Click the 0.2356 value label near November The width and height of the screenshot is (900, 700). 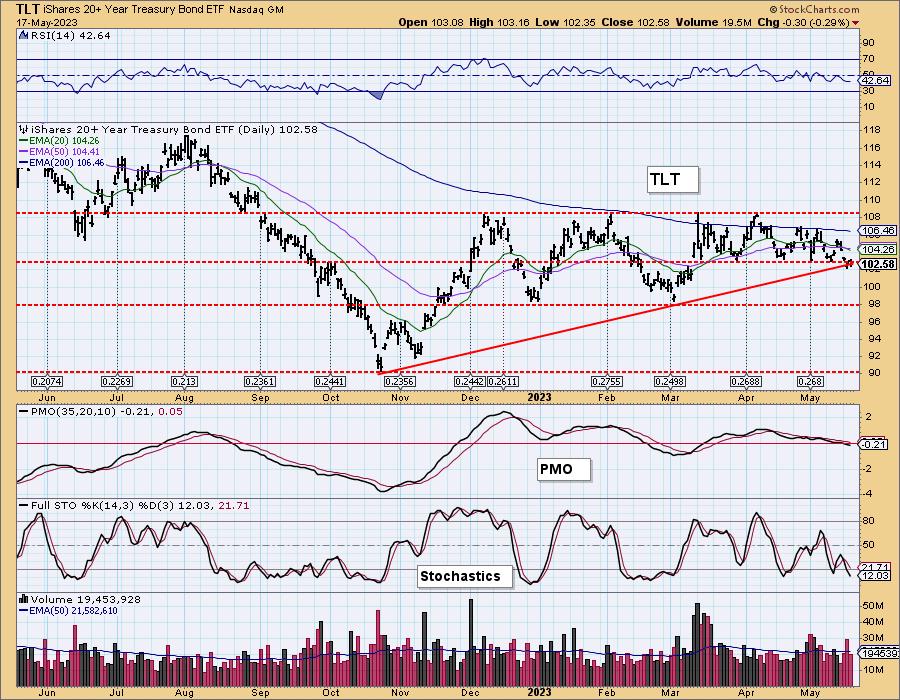coord(399,382)
